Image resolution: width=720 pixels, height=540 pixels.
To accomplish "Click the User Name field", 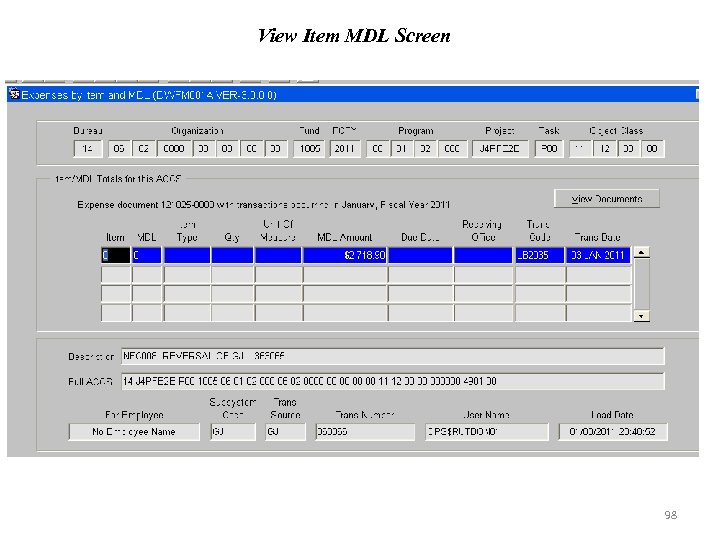I will tap(487, 432).
